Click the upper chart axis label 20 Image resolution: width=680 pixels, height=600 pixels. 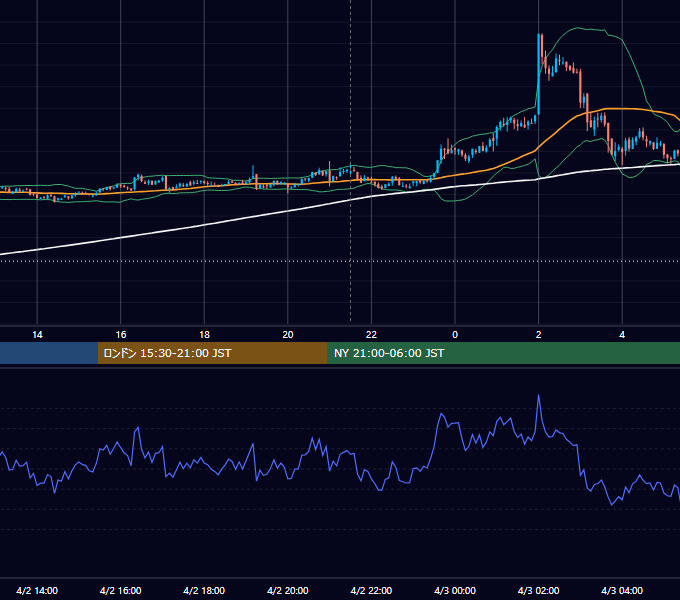coord(288,335)
